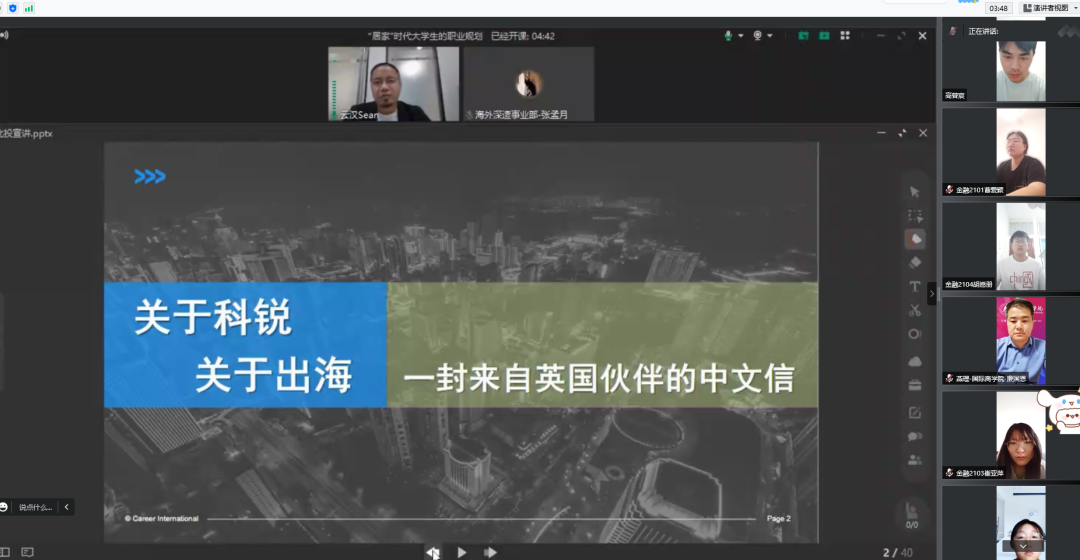This screenshot has width=1080, height=560.
Task: Open the grid layout view icon
Action: (845, 36)
